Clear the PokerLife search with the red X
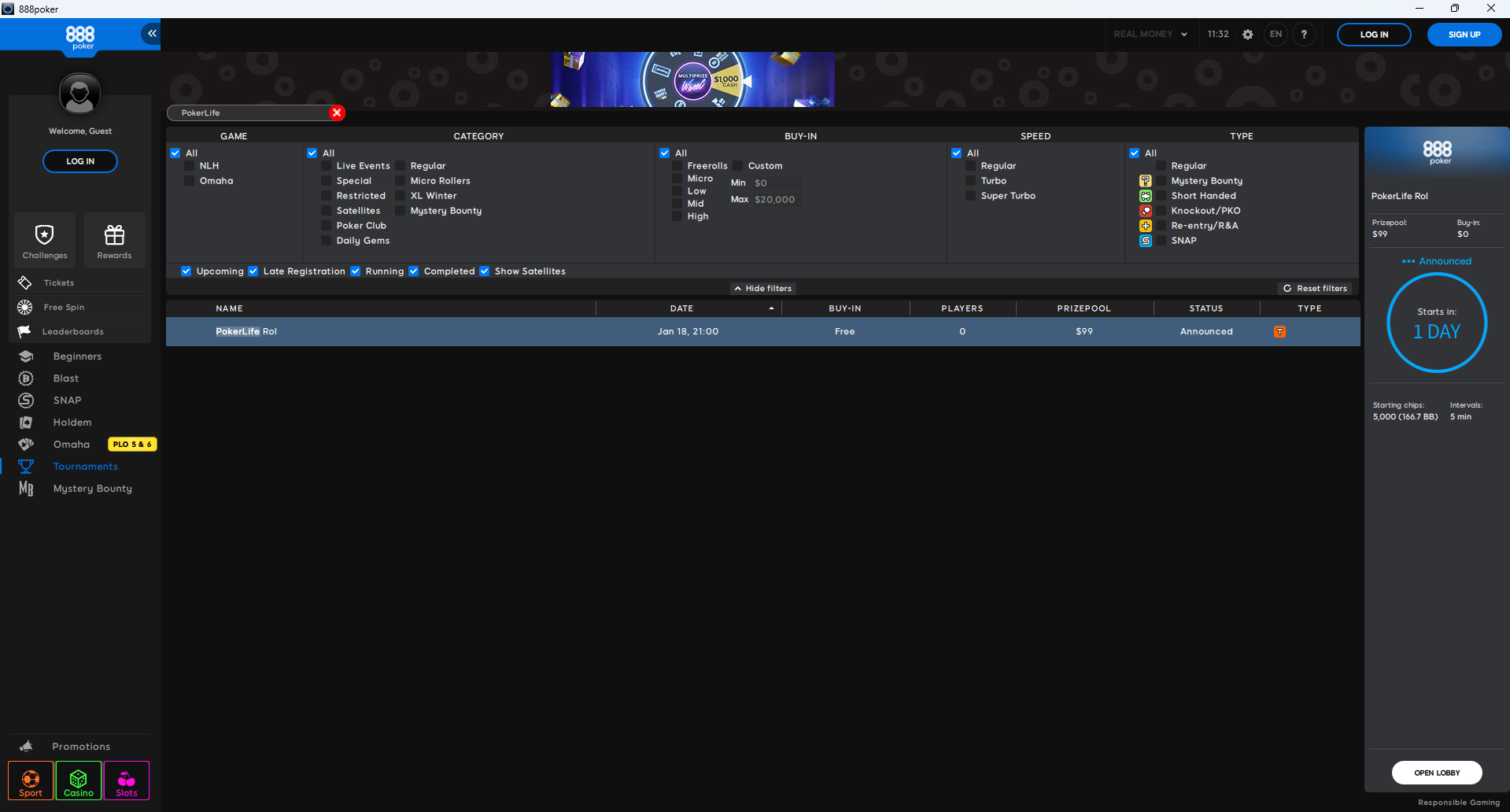This screenshot has height=812, width=1510. click(x=337, y=113)
